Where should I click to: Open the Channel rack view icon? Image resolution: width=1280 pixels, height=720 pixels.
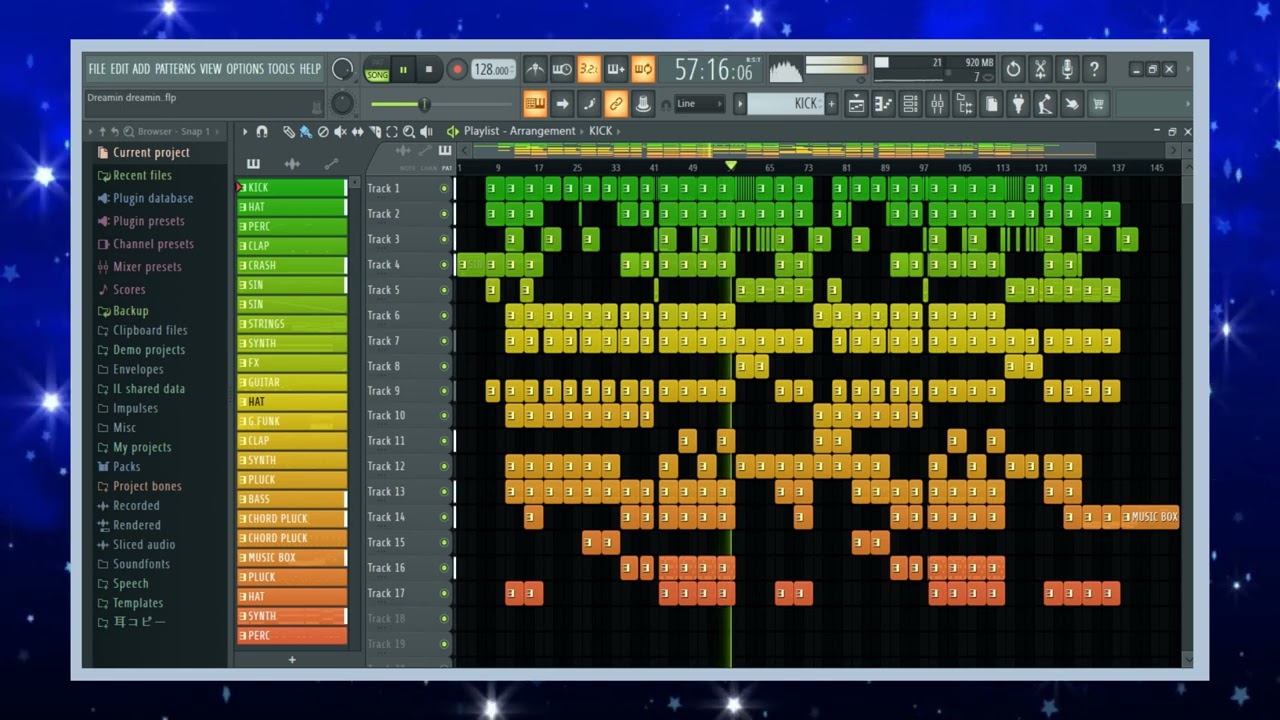coord(910,103)
